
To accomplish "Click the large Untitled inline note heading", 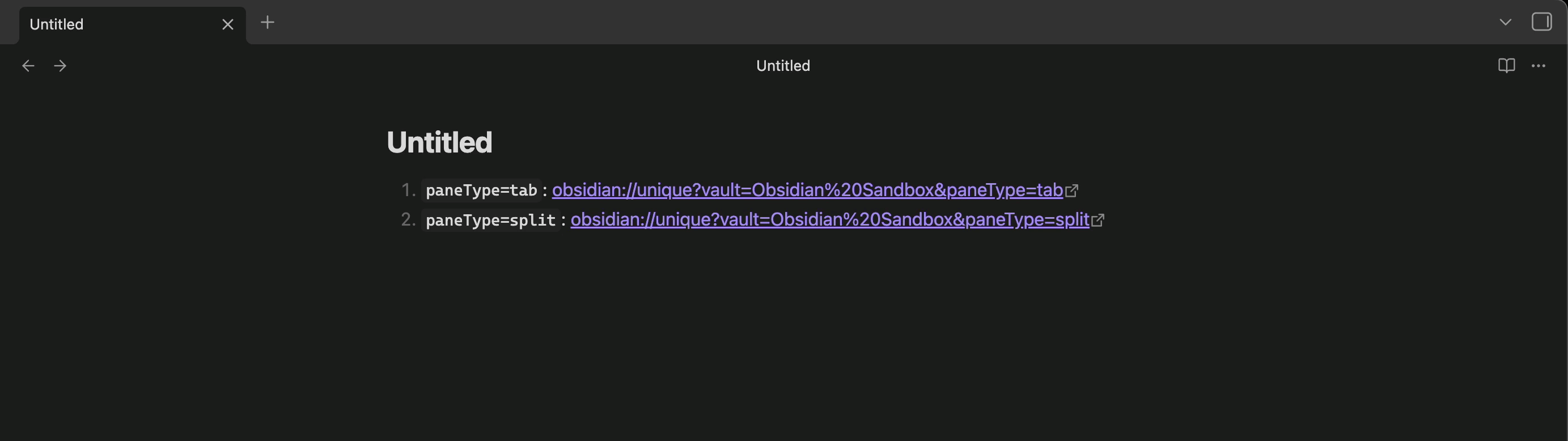I will click(x=439, y=142).
